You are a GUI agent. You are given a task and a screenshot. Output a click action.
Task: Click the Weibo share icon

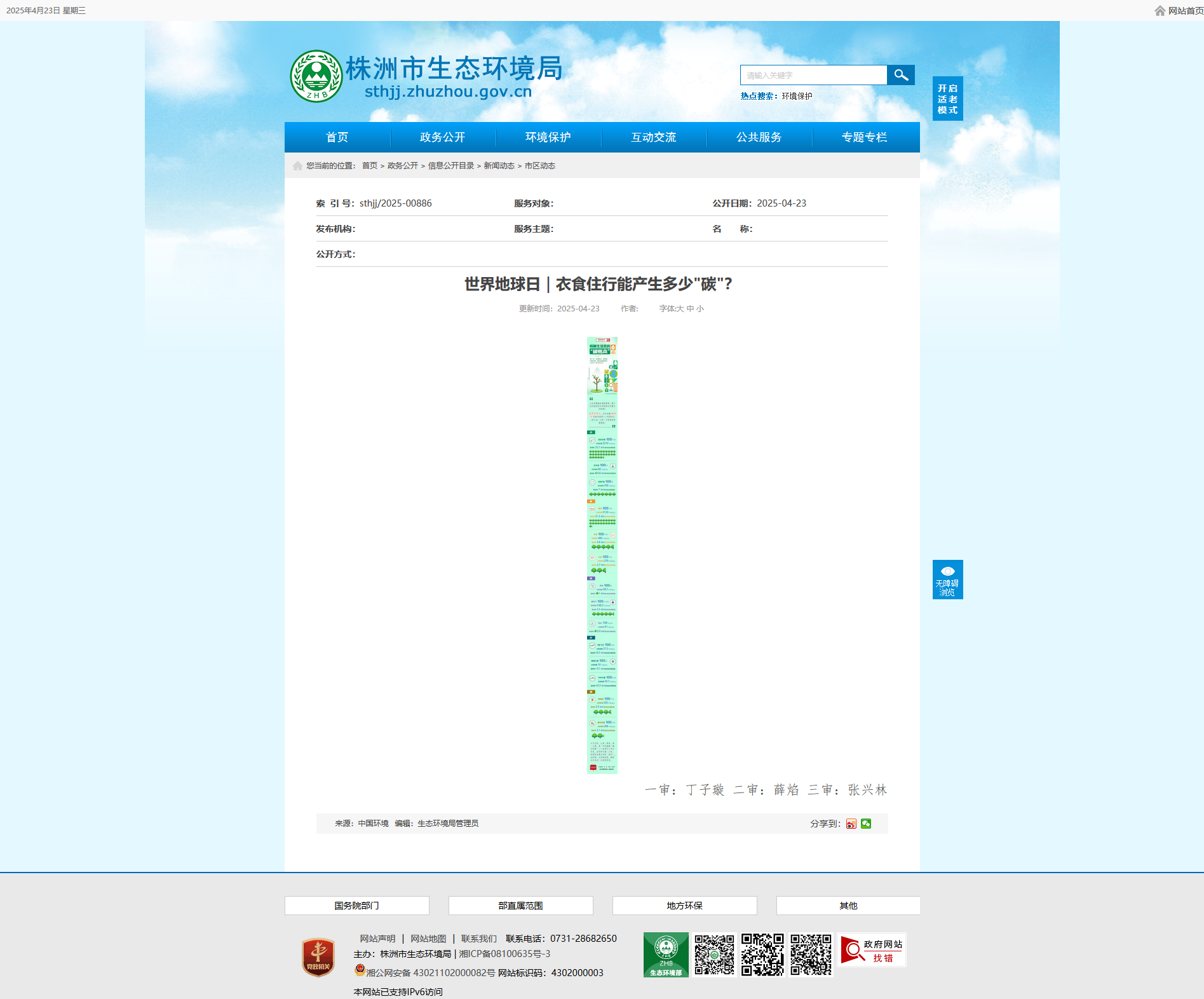click(851, 824)
